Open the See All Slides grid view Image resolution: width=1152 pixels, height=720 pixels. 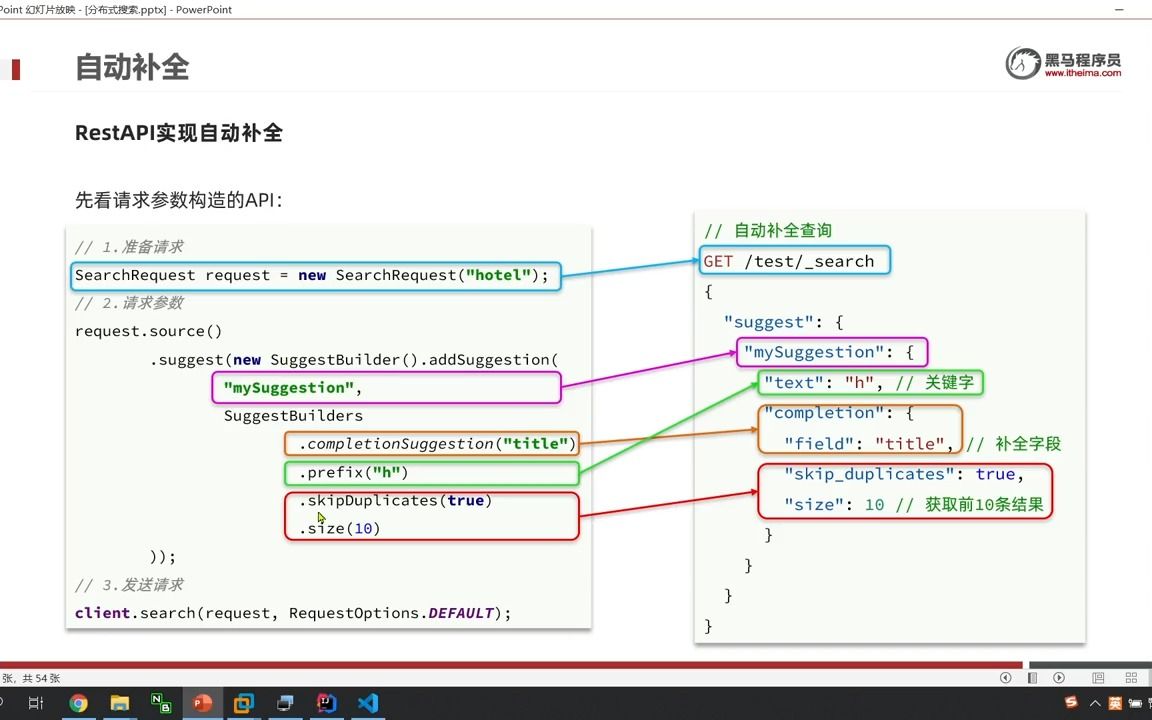tap(1131, 678)
